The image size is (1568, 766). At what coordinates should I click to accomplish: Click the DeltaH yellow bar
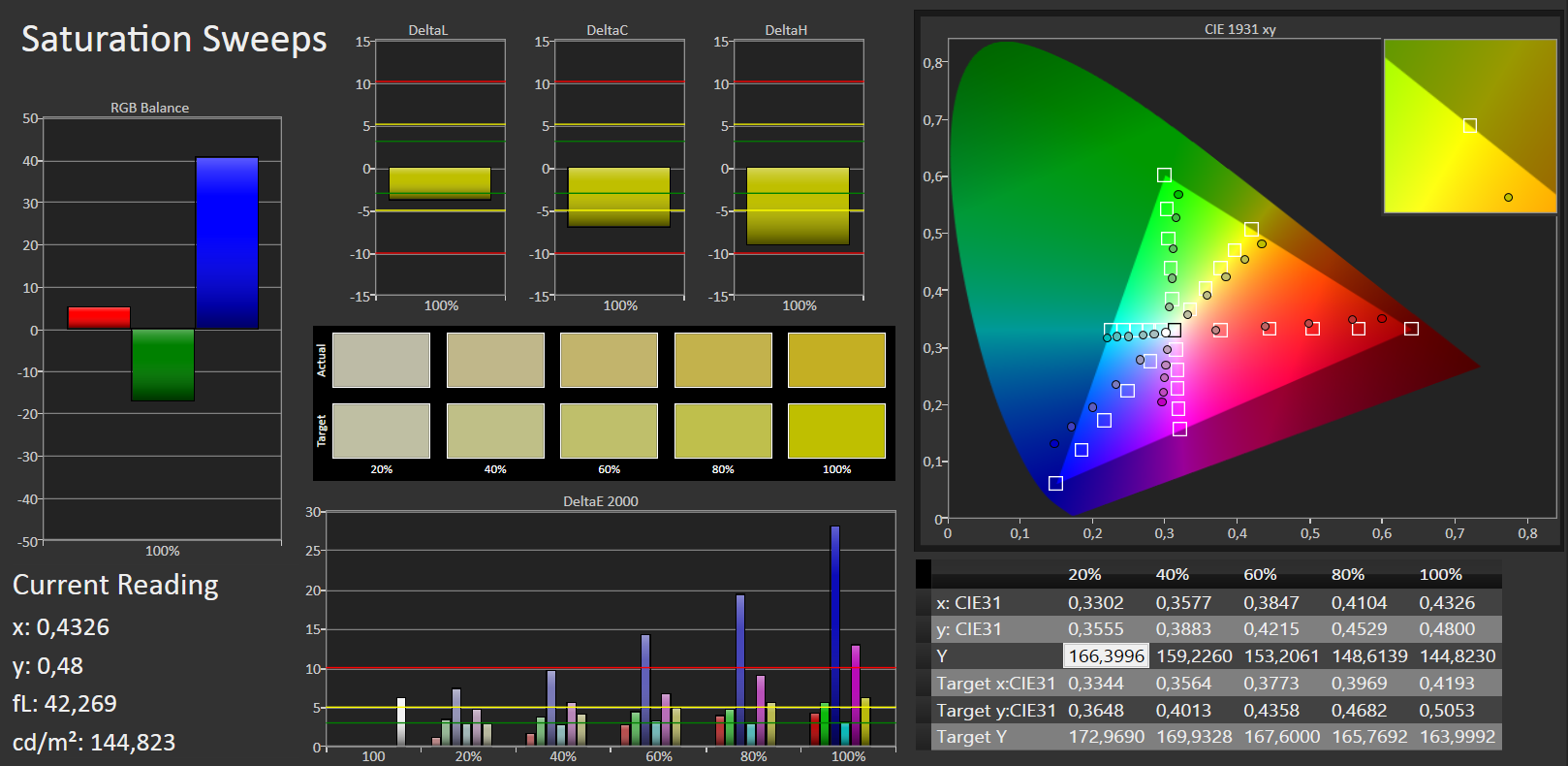[x=799, y=206]
